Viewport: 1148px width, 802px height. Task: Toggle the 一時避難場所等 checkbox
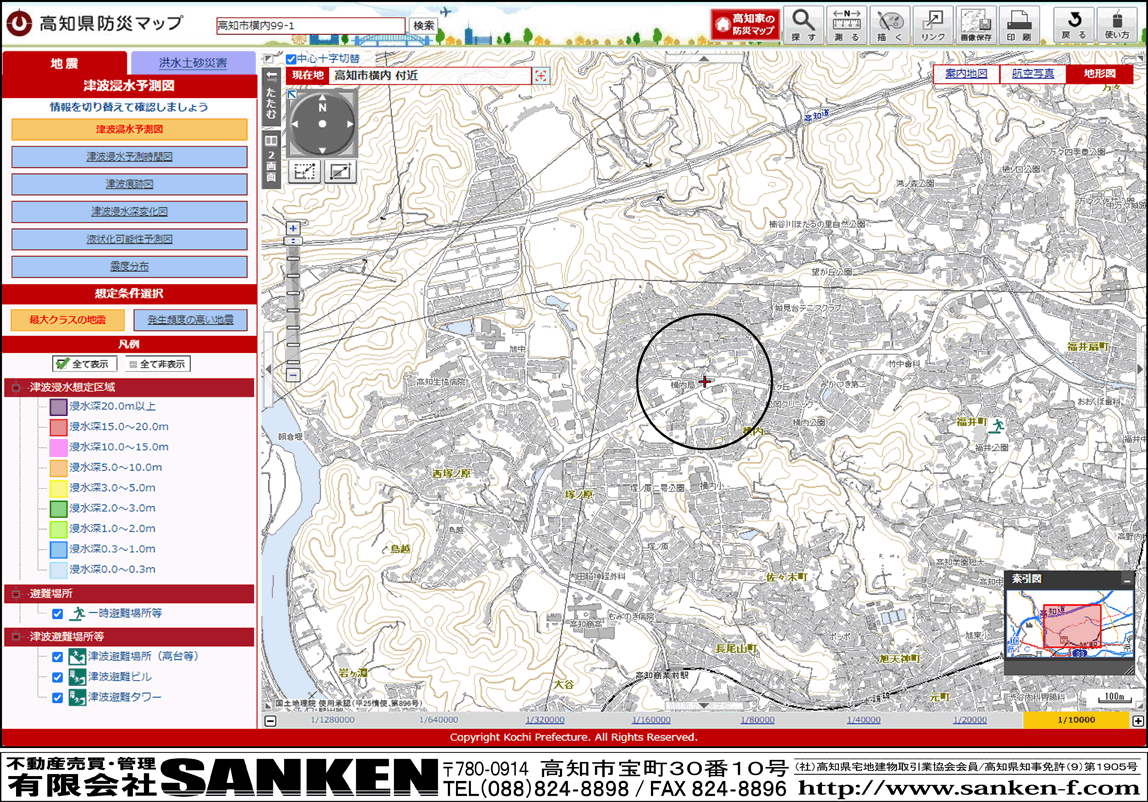click(57, 614)
